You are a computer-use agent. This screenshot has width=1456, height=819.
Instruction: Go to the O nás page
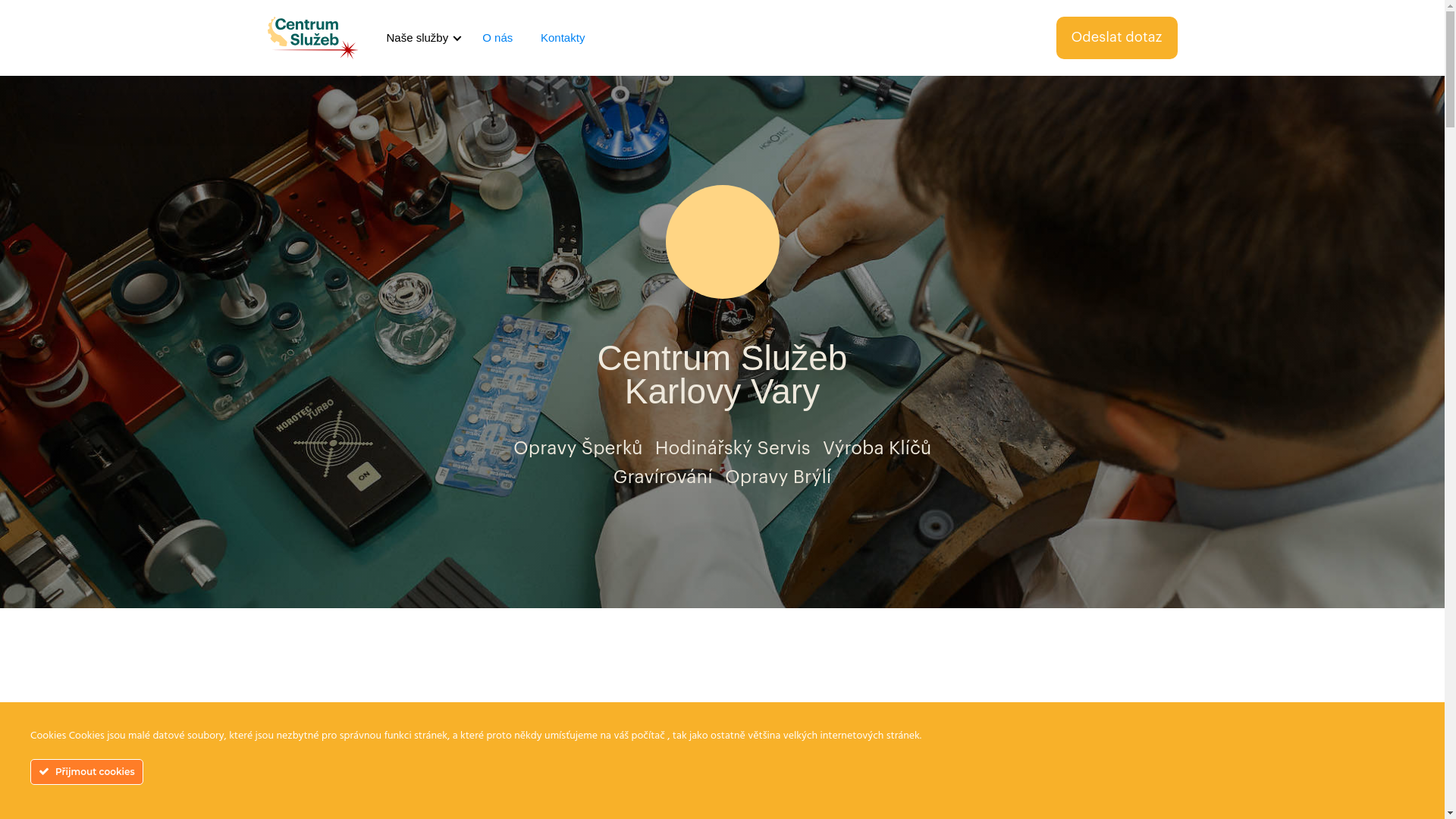497,38
